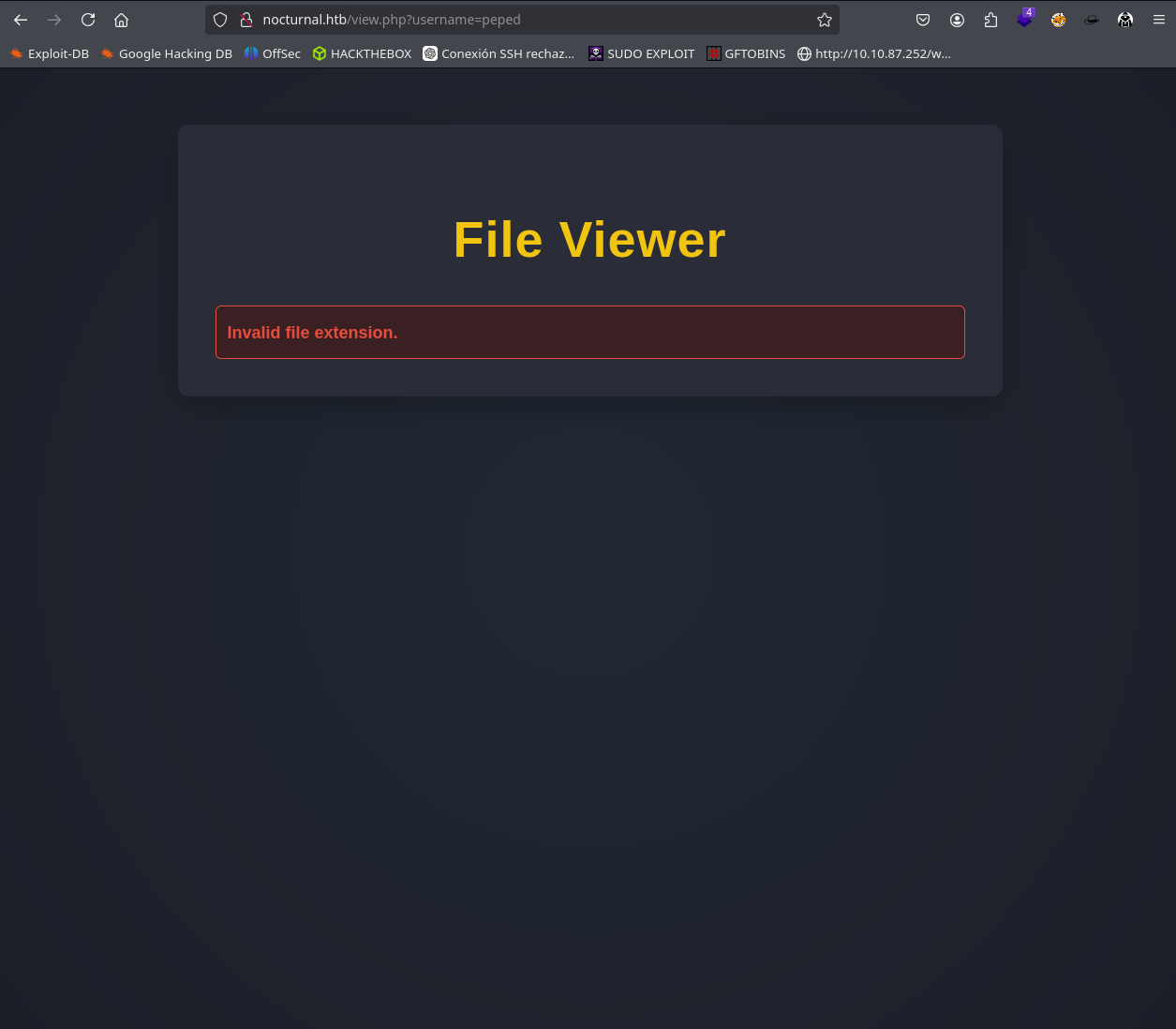Viewport: 1176px width, 1029px height.
Task: Open the GFTOBINS bookmark
Action: 747,54
